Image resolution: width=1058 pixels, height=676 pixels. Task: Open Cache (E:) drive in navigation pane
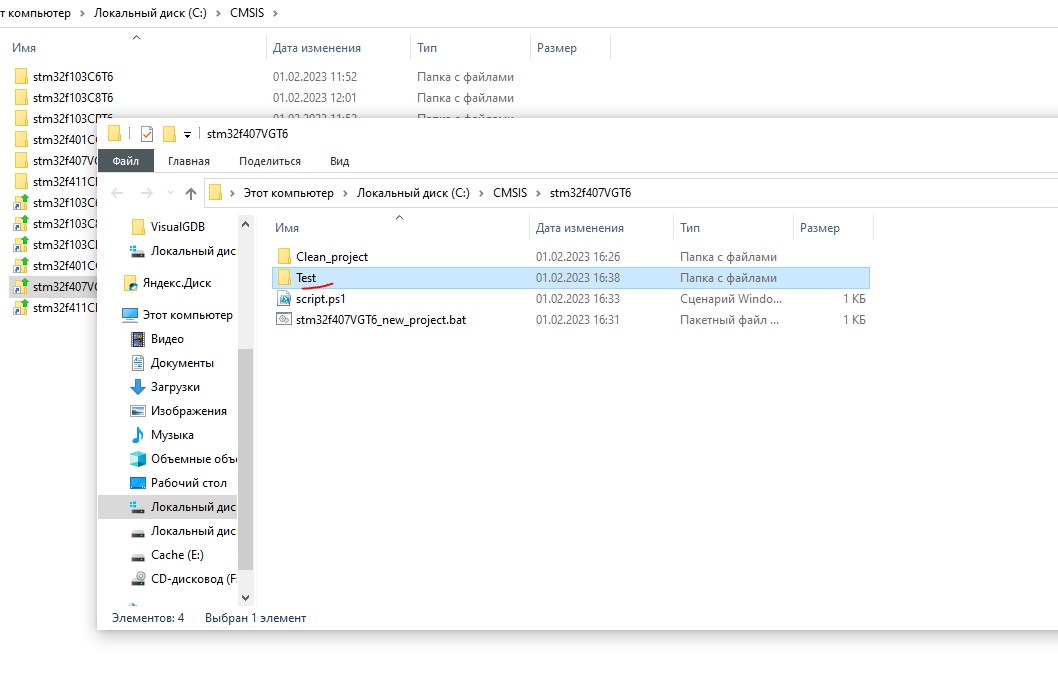(177, 555)
